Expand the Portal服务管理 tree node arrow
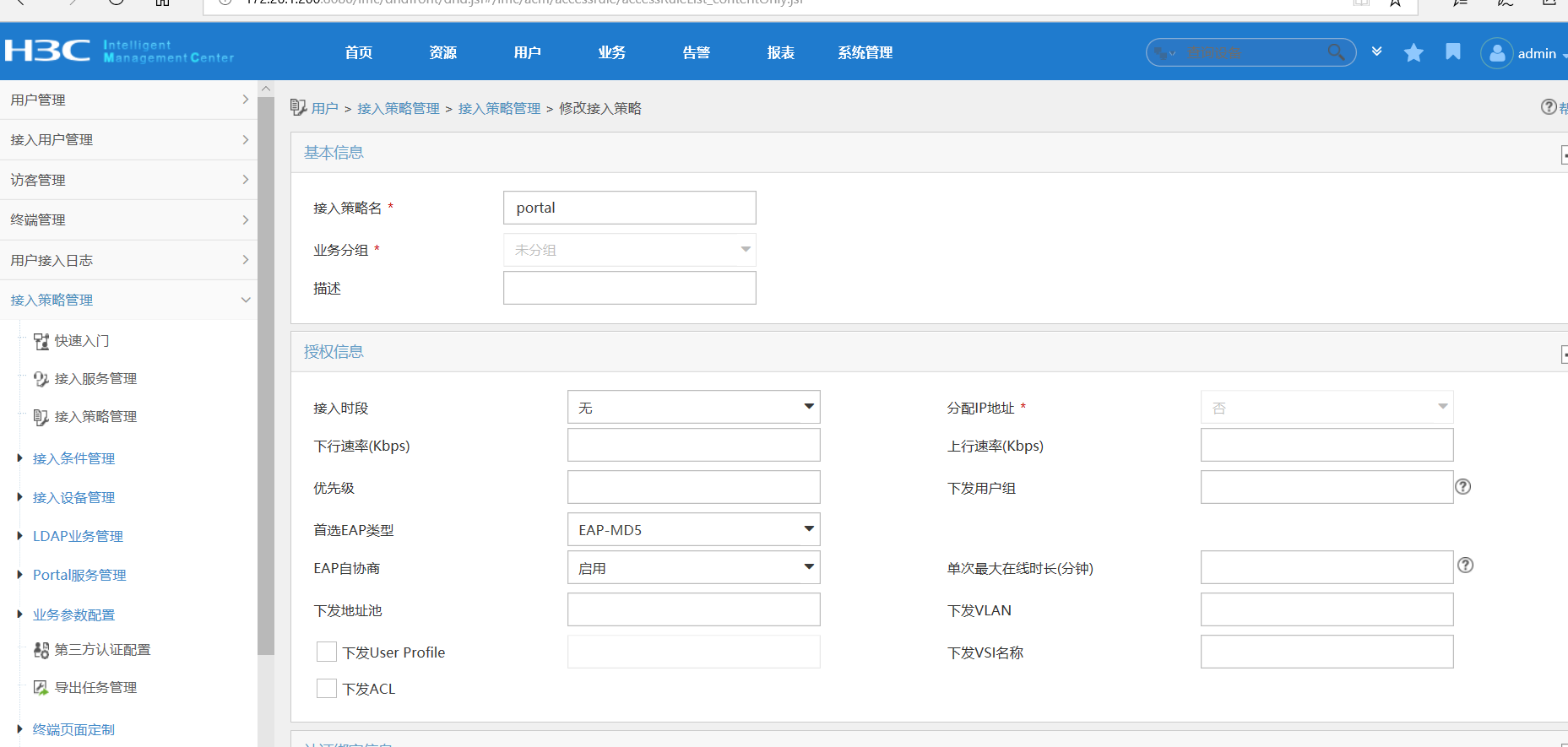This screenshot has width=1568, height=747. (x=19, y=575)
